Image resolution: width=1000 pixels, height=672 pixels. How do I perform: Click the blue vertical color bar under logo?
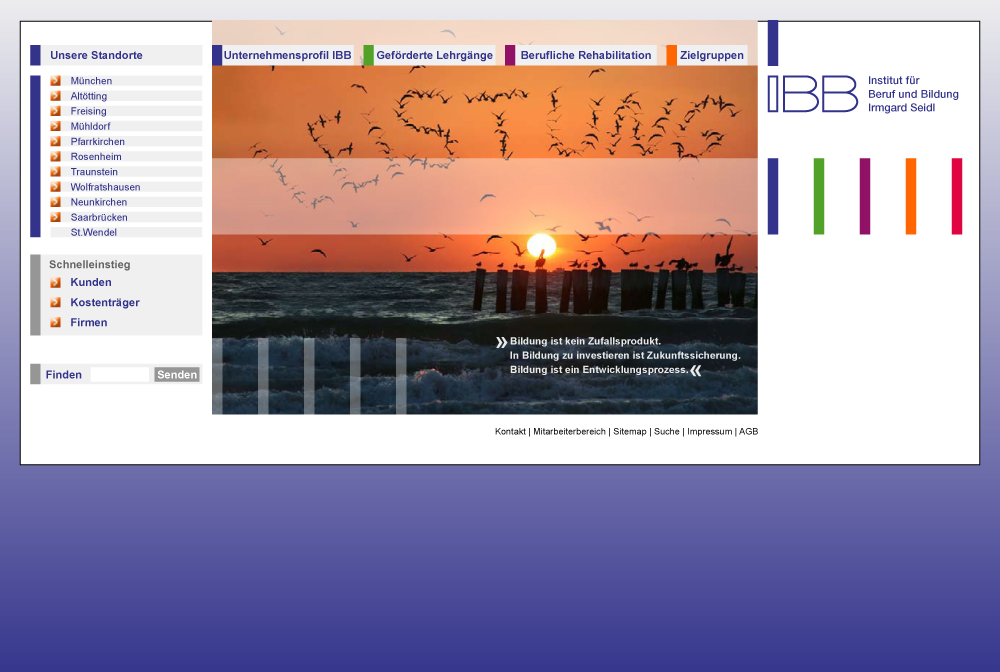coord(773,196)
